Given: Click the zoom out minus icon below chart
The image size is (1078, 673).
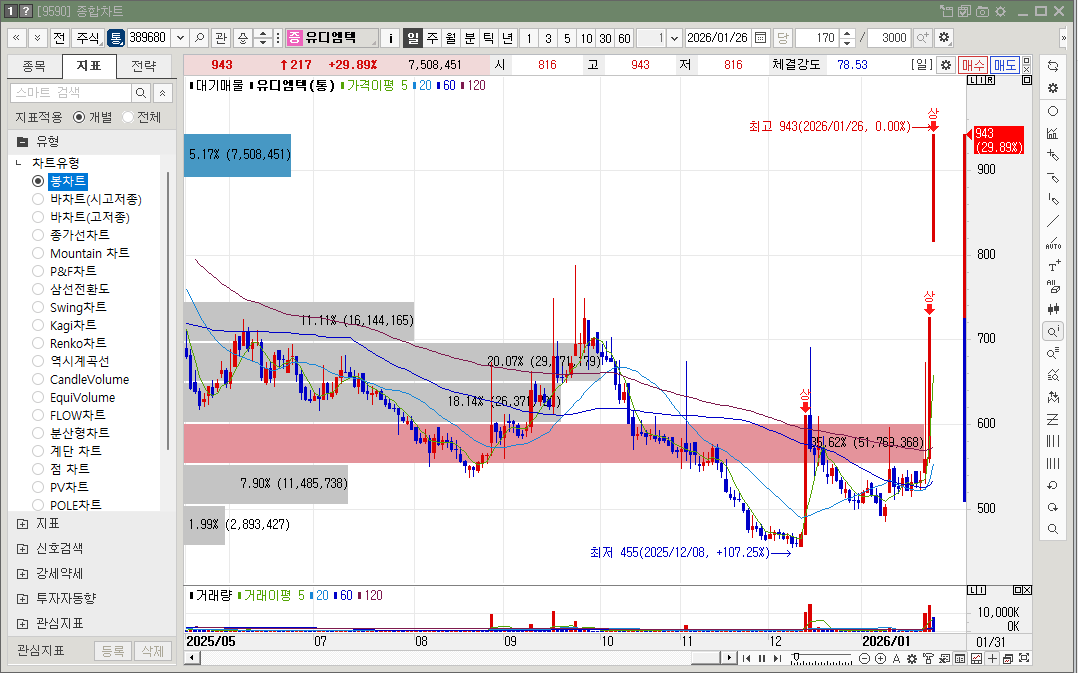Looking at the screenshot, I should (x=865, y=659).
